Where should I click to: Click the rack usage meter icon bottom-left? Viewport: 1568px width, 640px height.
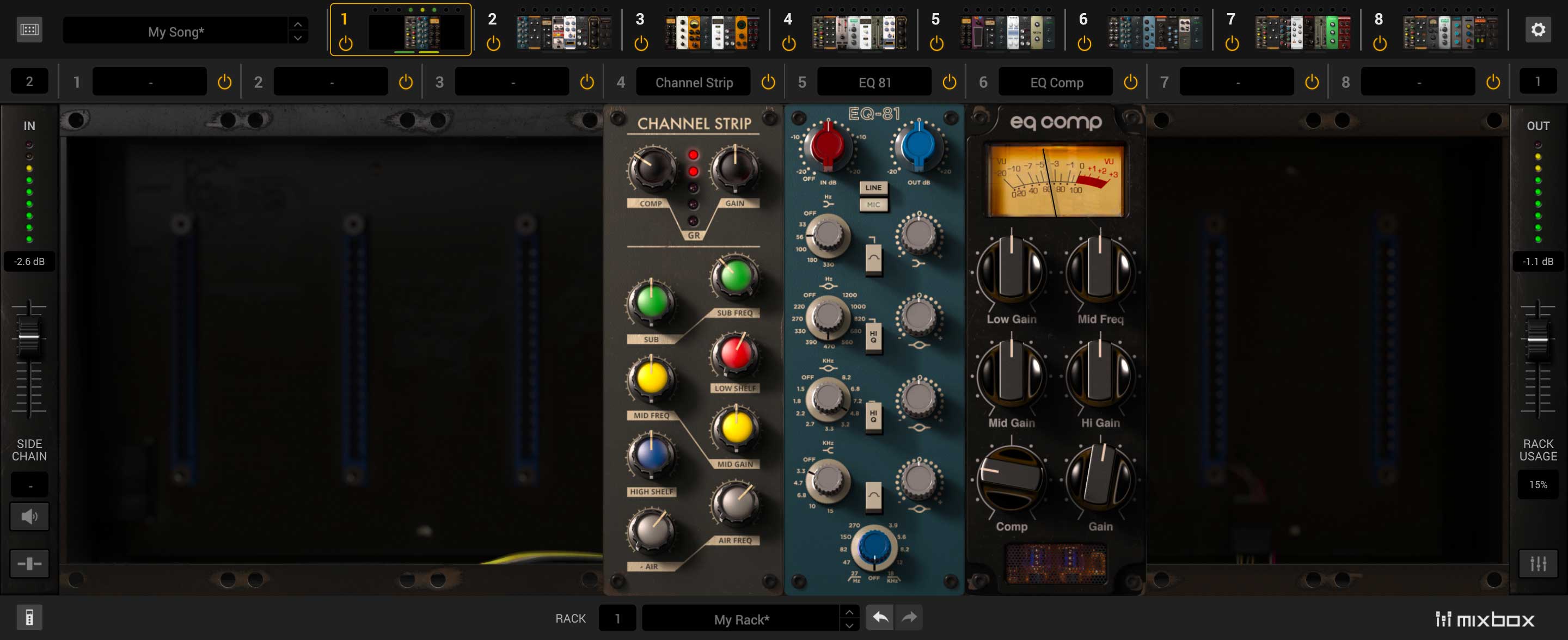coord(29,617)
